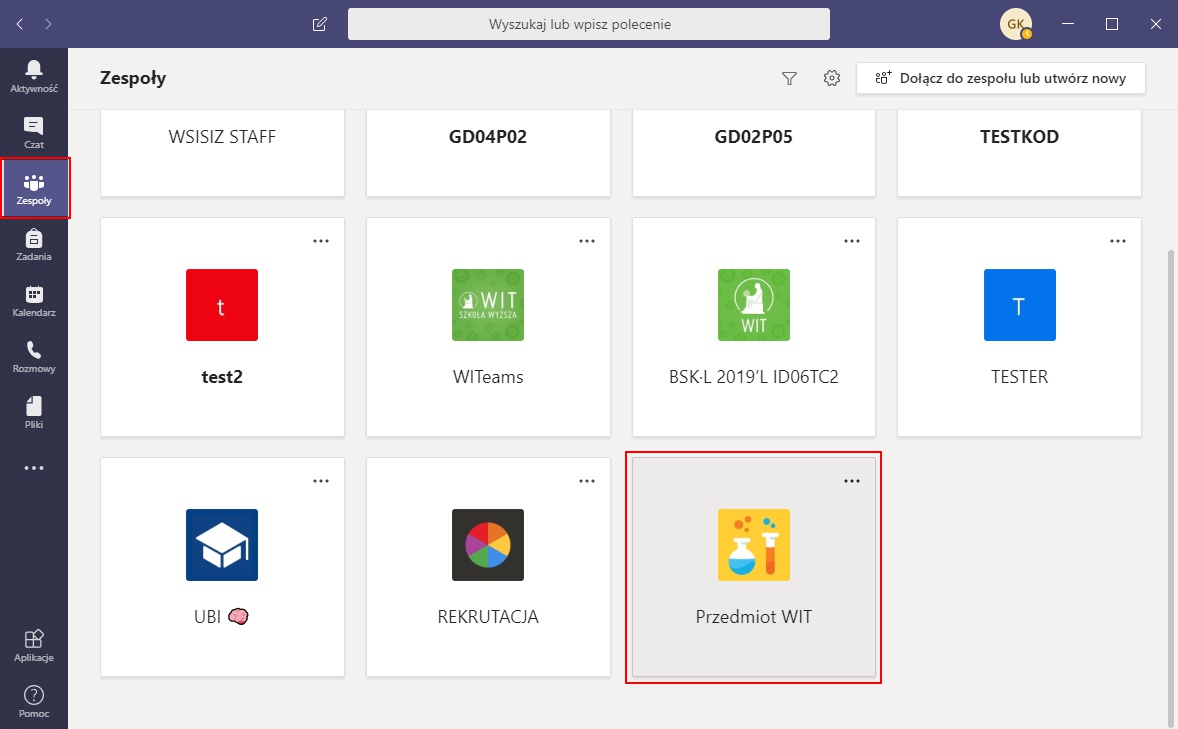Open more options for REKRUTACJA team
1178x729 pixels.
[x=587, y=481]
